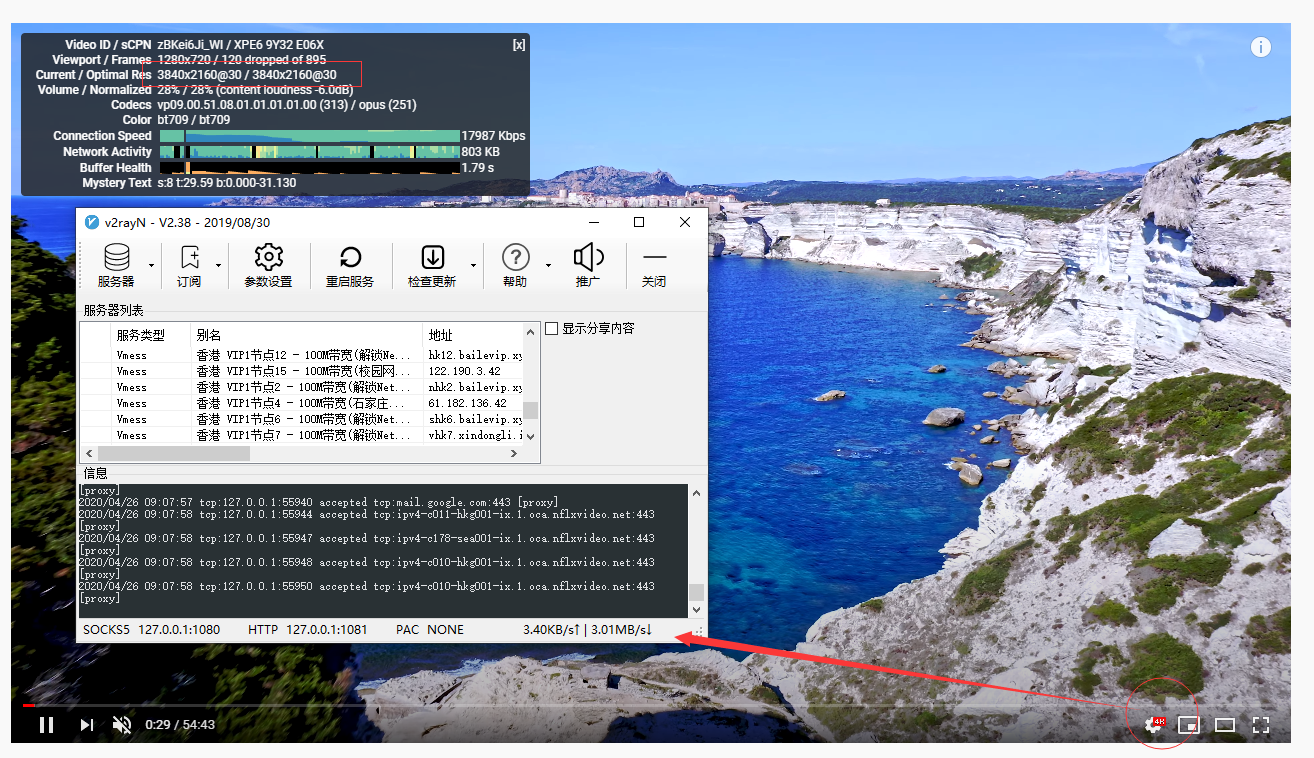Select server row 香港 VIP1节点7
The height and width of the screenshot is (758, 1314).
click(302, 435)
